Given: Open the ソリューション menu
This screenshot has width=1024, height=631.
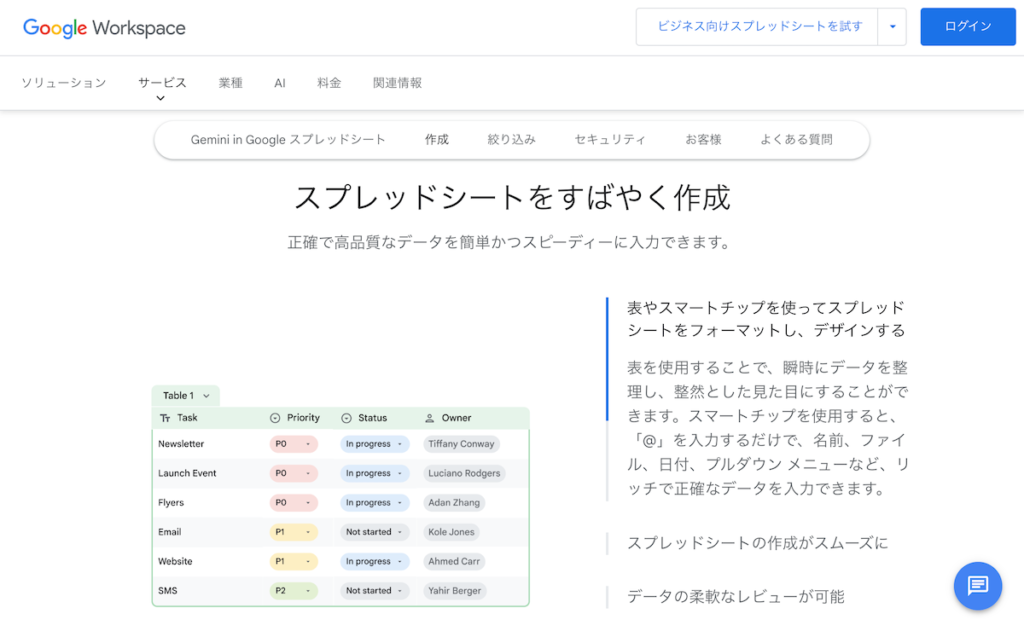Looking at the screenshot, I should coord(63,83).
